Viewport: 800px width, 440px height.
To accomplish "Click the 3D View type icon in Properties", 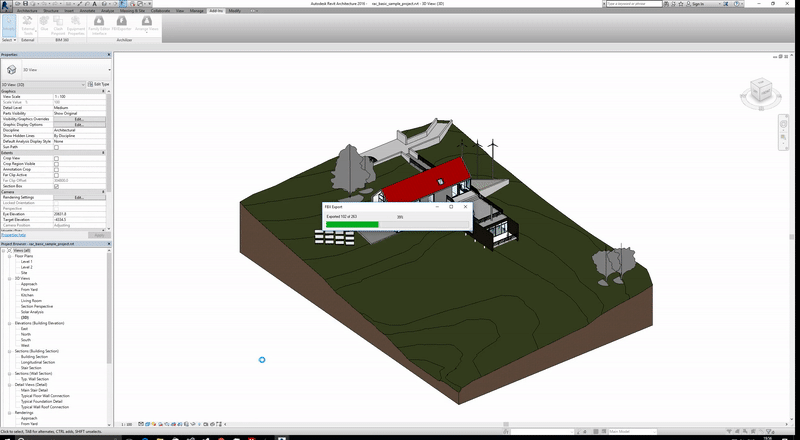I will coord(12,69).
